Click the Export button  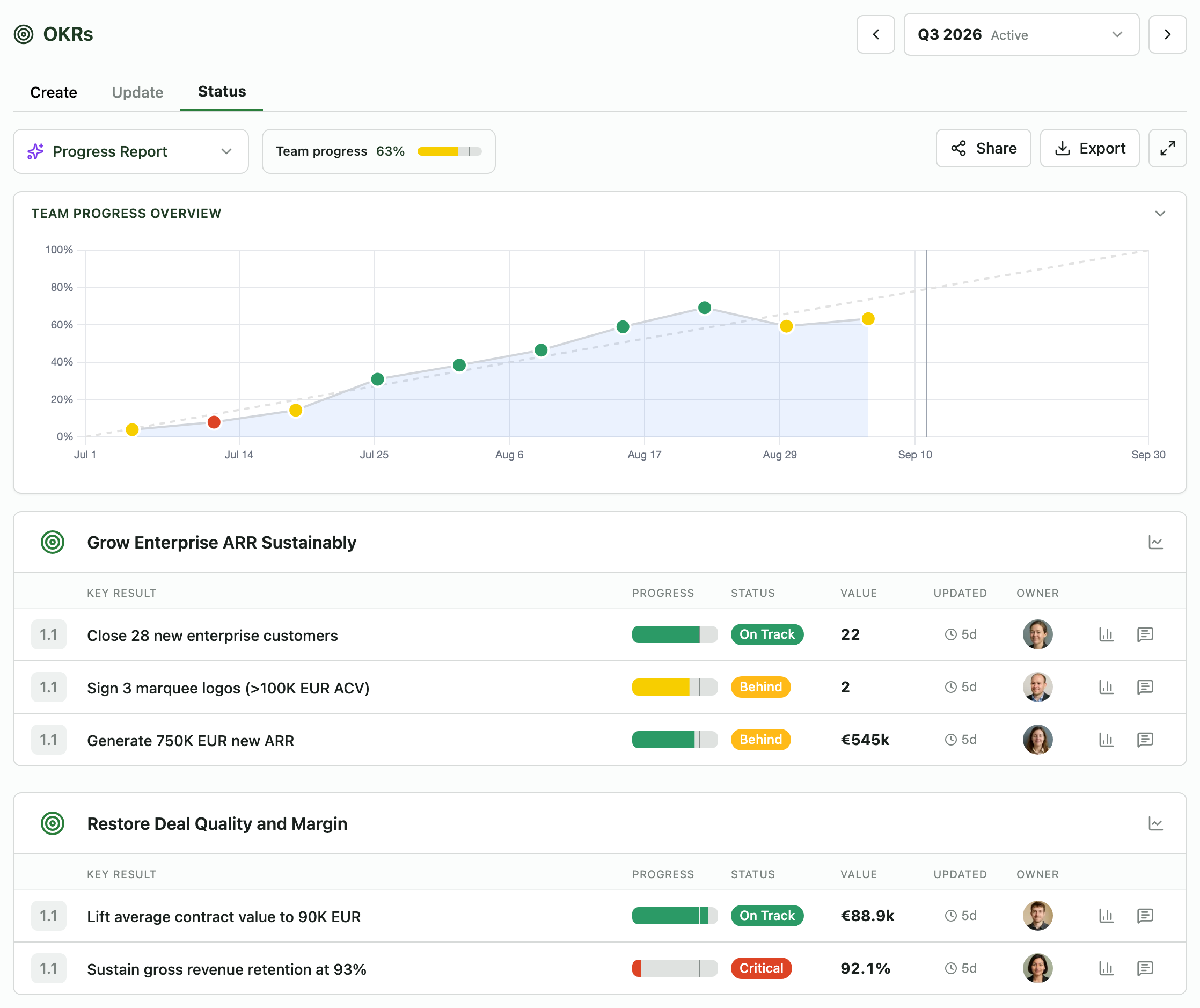[x=1090, y=148]
